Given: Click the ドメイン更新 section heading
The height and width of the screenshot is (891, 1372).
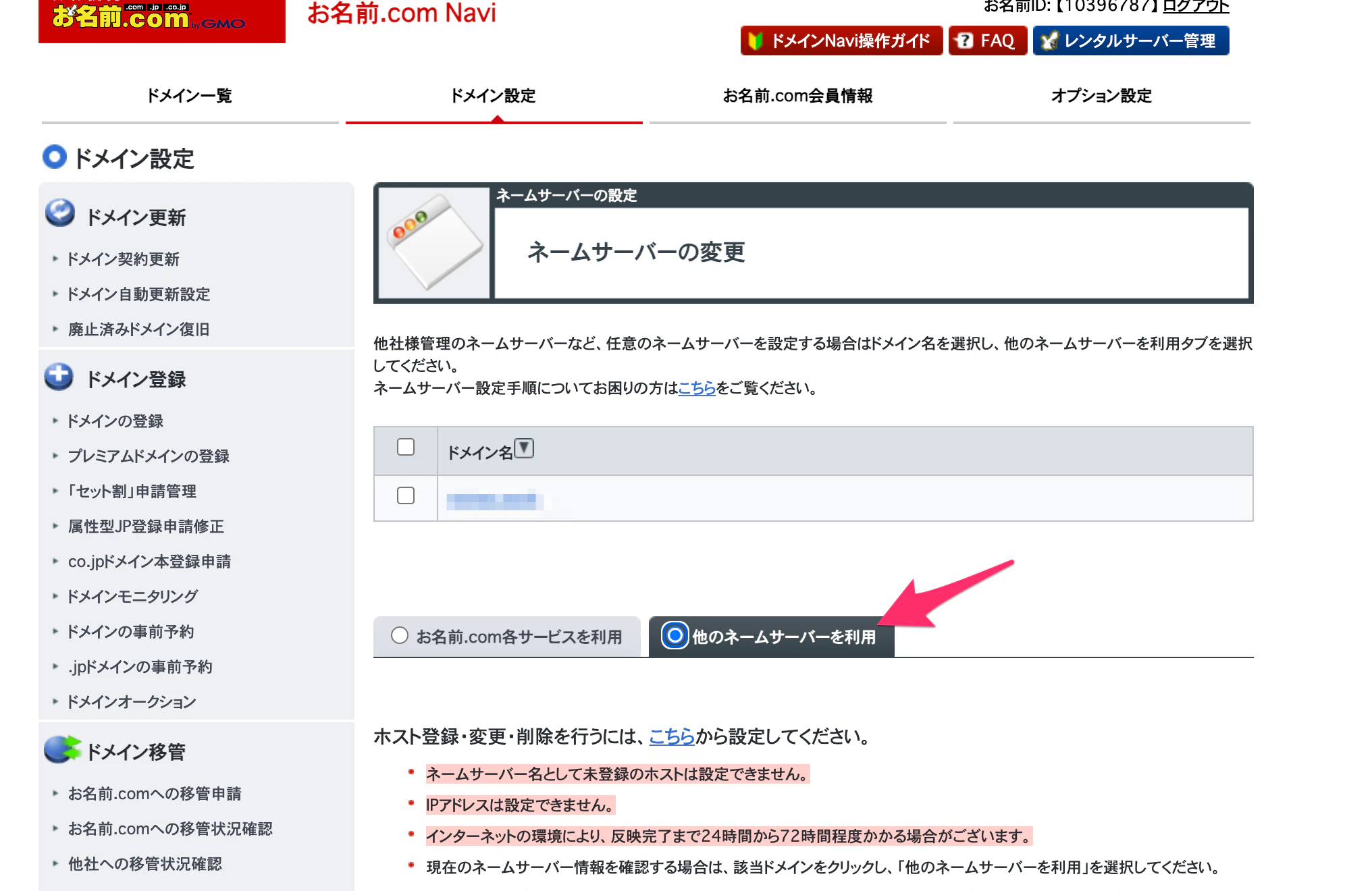Looking at the screenshot, I should point(136,217).
